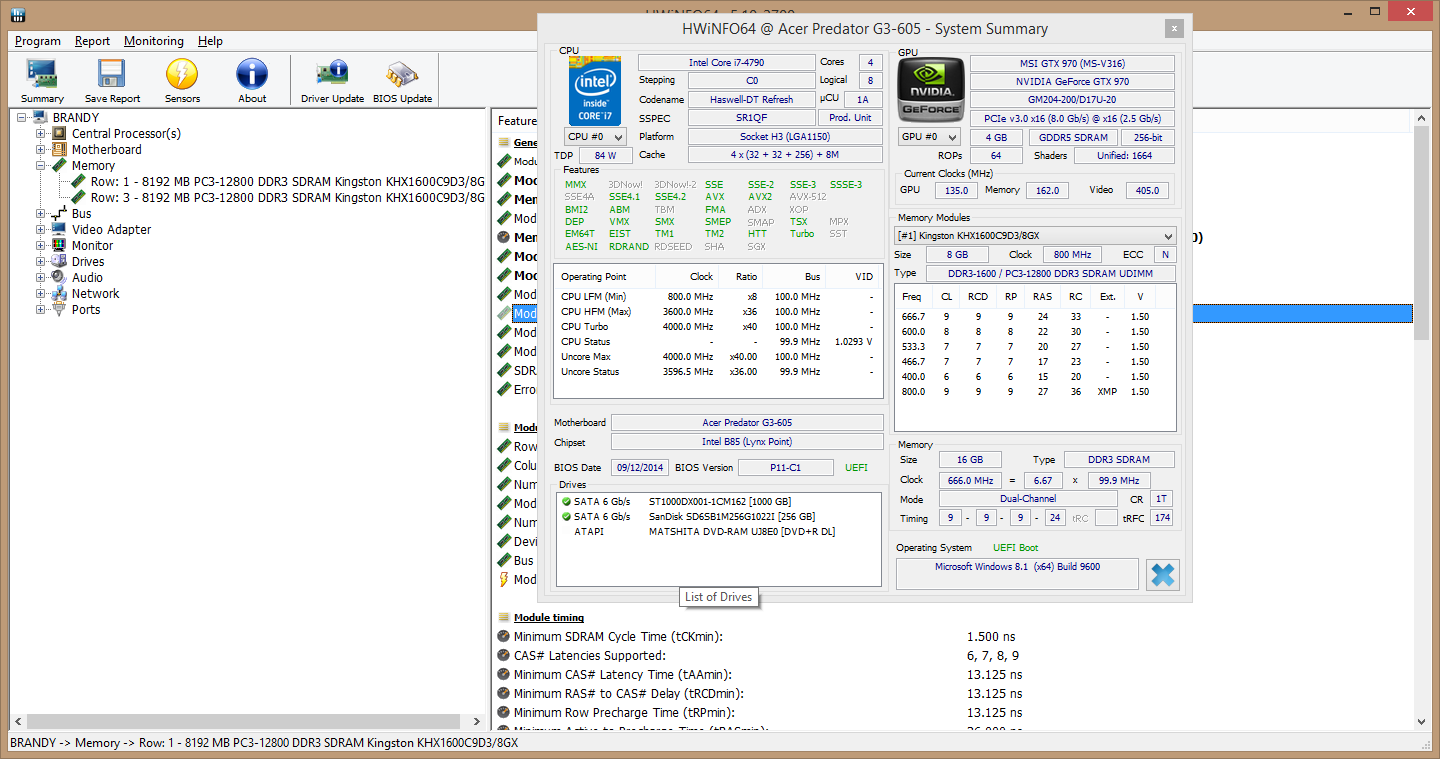This screenshot has width=1440, height=759.
Task: Click the Ports tree icon
Action: (60, 310)
